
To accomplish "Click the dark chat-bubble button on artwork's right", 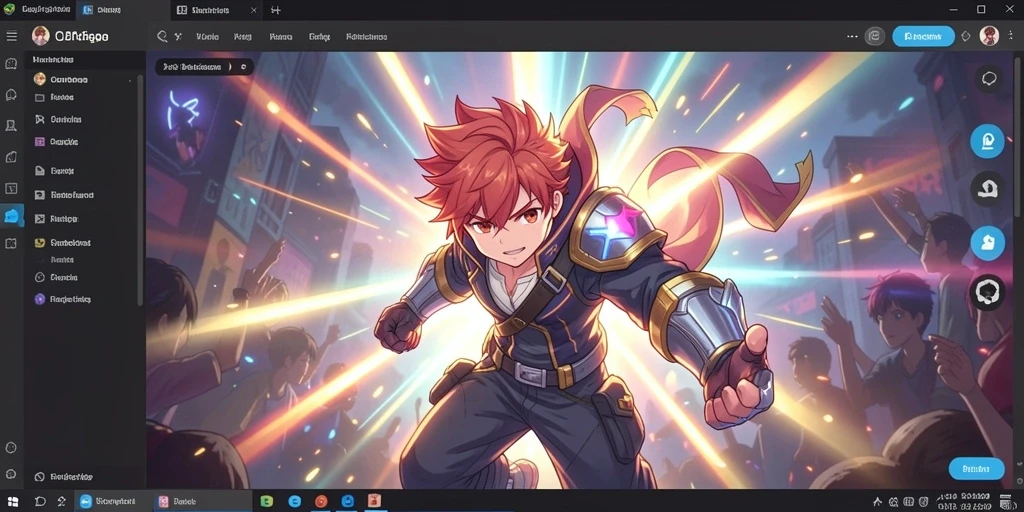I will pyautogui.click(x=989, y=80).
